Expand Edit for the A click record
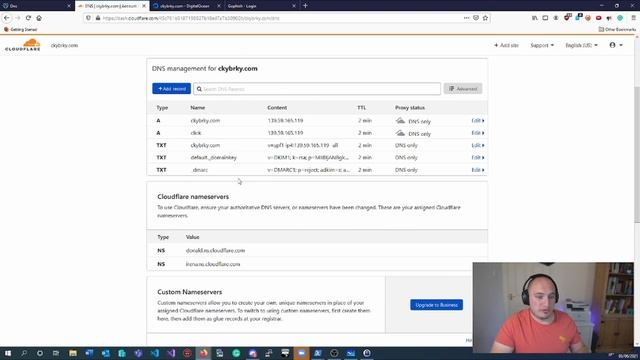This screenshot has height=360, width=640. coord(478,133)
